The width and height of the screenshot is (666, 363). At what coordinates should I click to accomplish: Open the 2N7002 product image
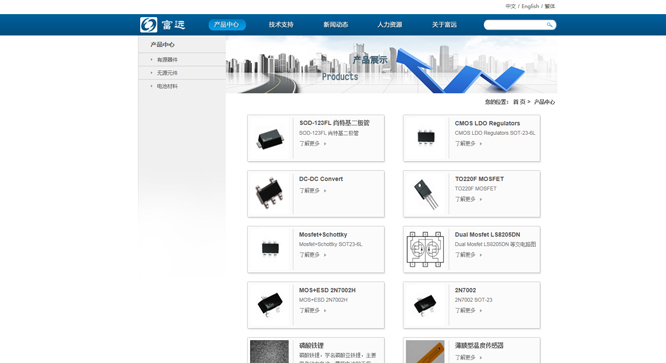tap(426, 305)
